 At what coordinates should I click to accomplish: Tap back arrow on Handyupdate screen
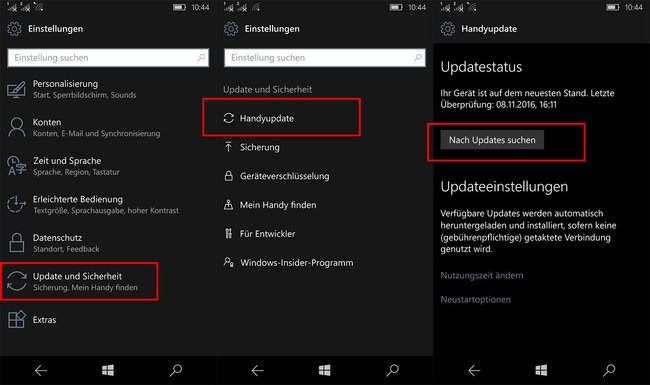point(474,370)
